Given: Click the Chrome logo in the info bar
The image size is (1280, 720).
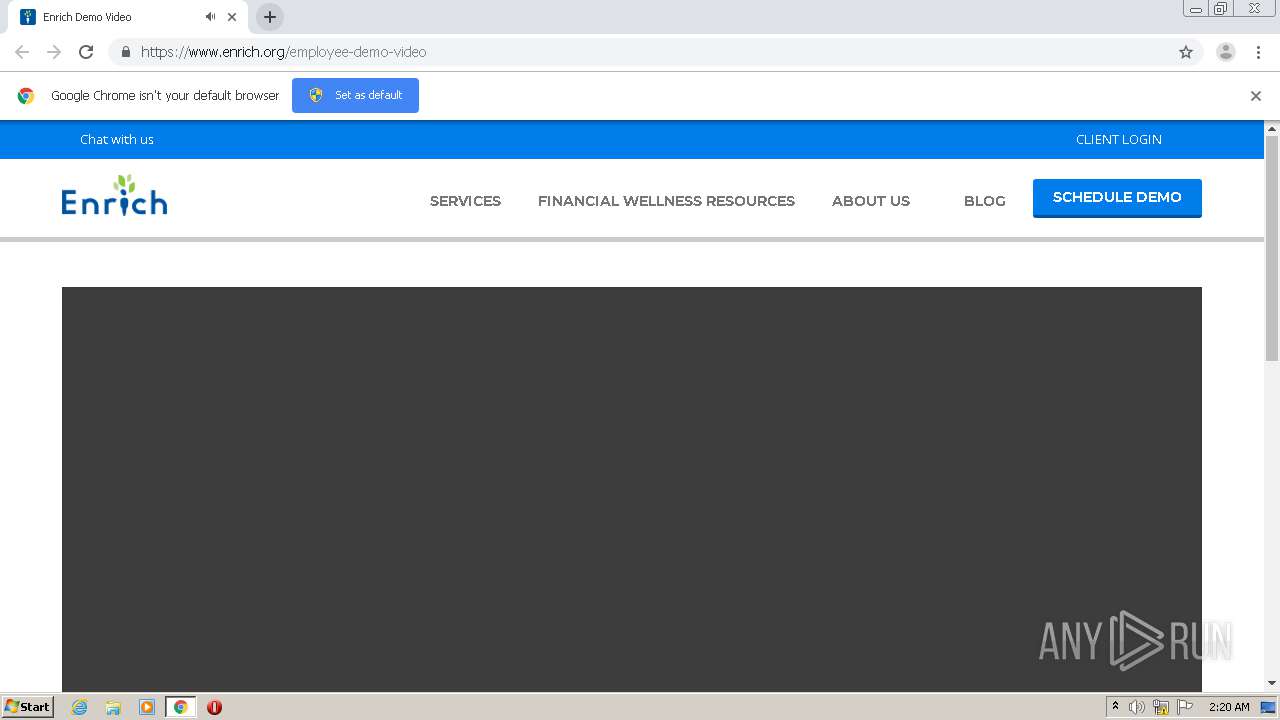Looking at the screenshot, I should coord(26,96).
